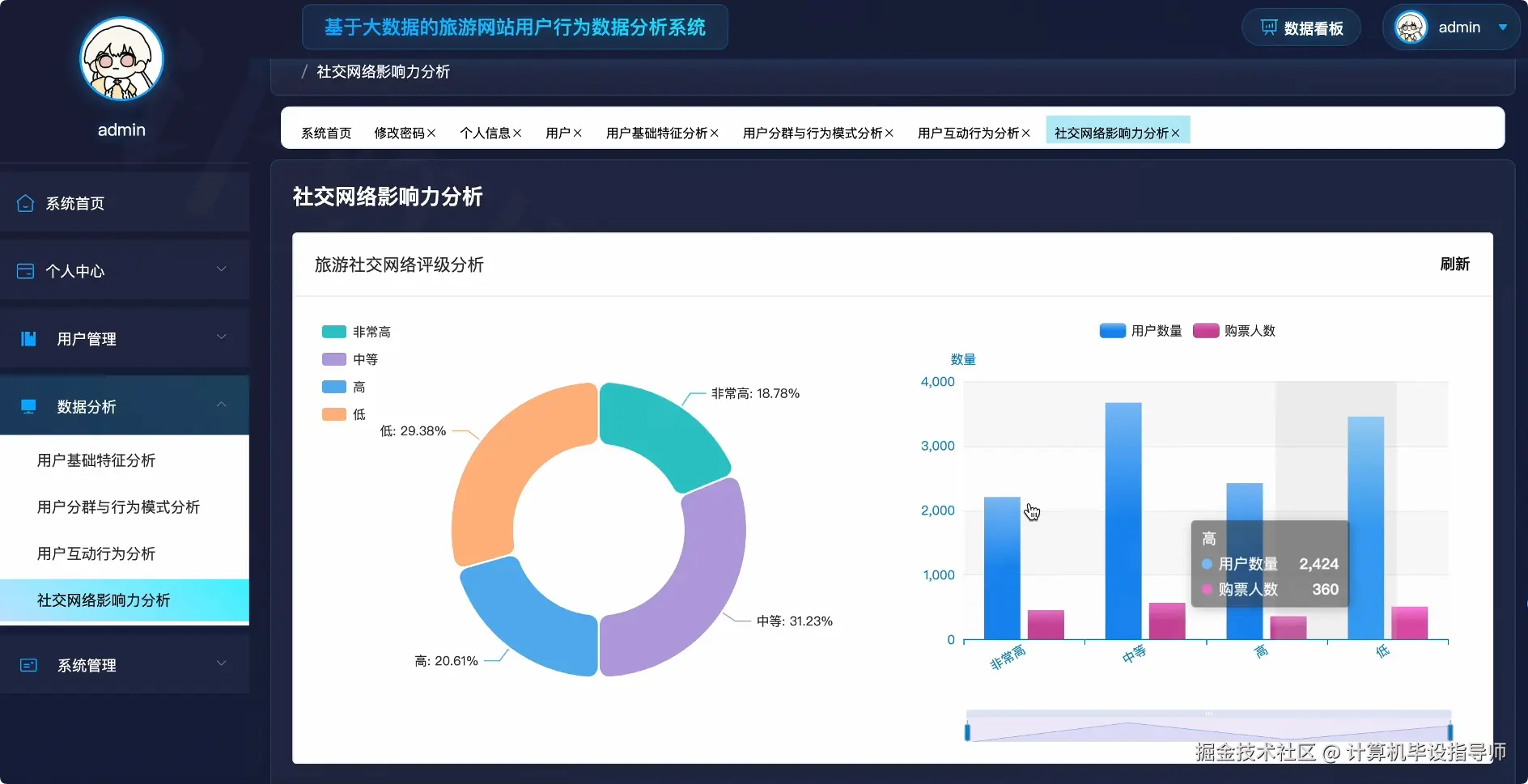Switch to the 用户分群与行为模式分析 tab
The height and width of the screenshot is (784, 1528).
pyautogui.click(x=813, y=133)
